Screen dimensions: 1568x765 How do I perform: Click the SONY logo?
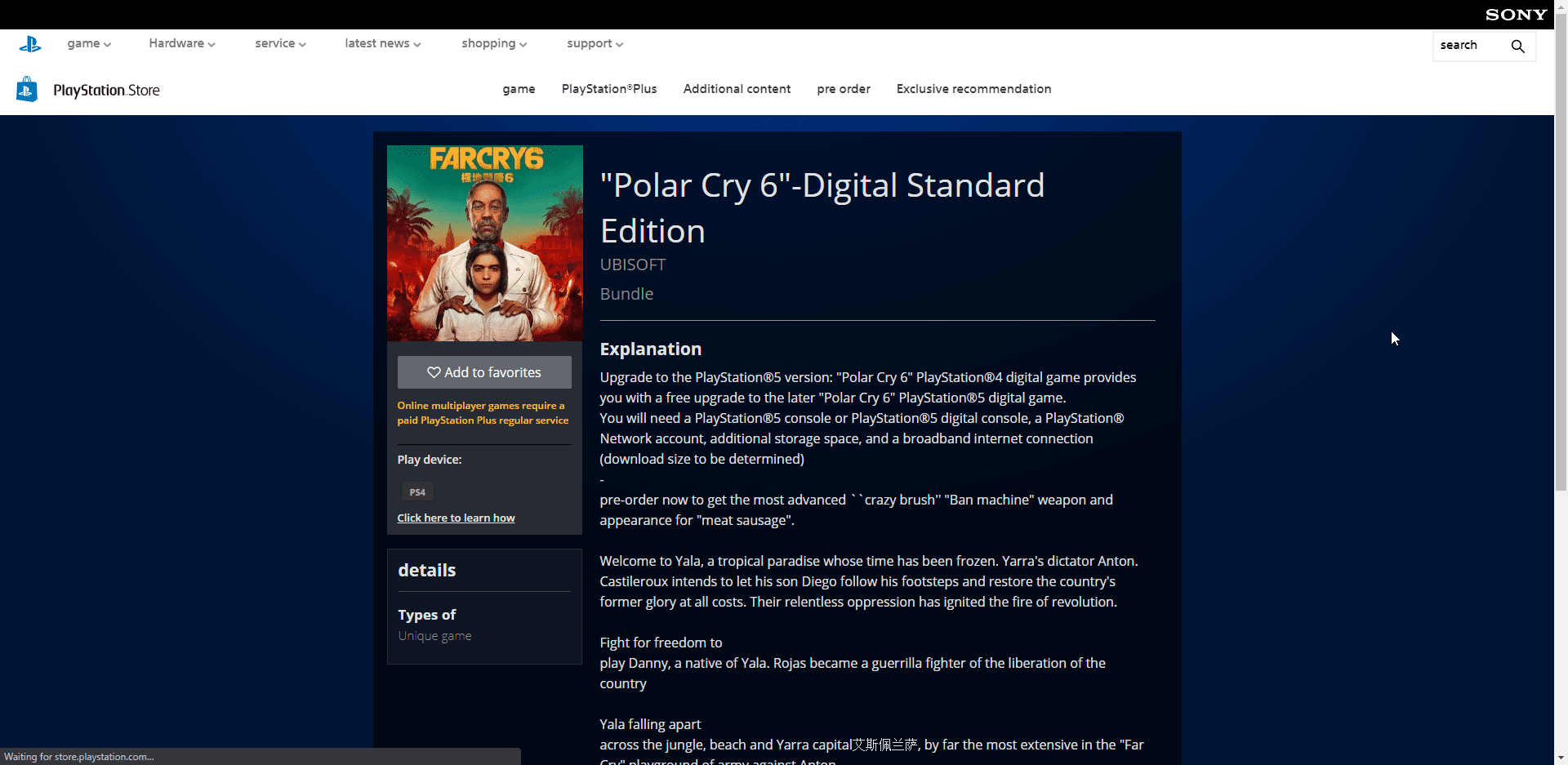1516,15
